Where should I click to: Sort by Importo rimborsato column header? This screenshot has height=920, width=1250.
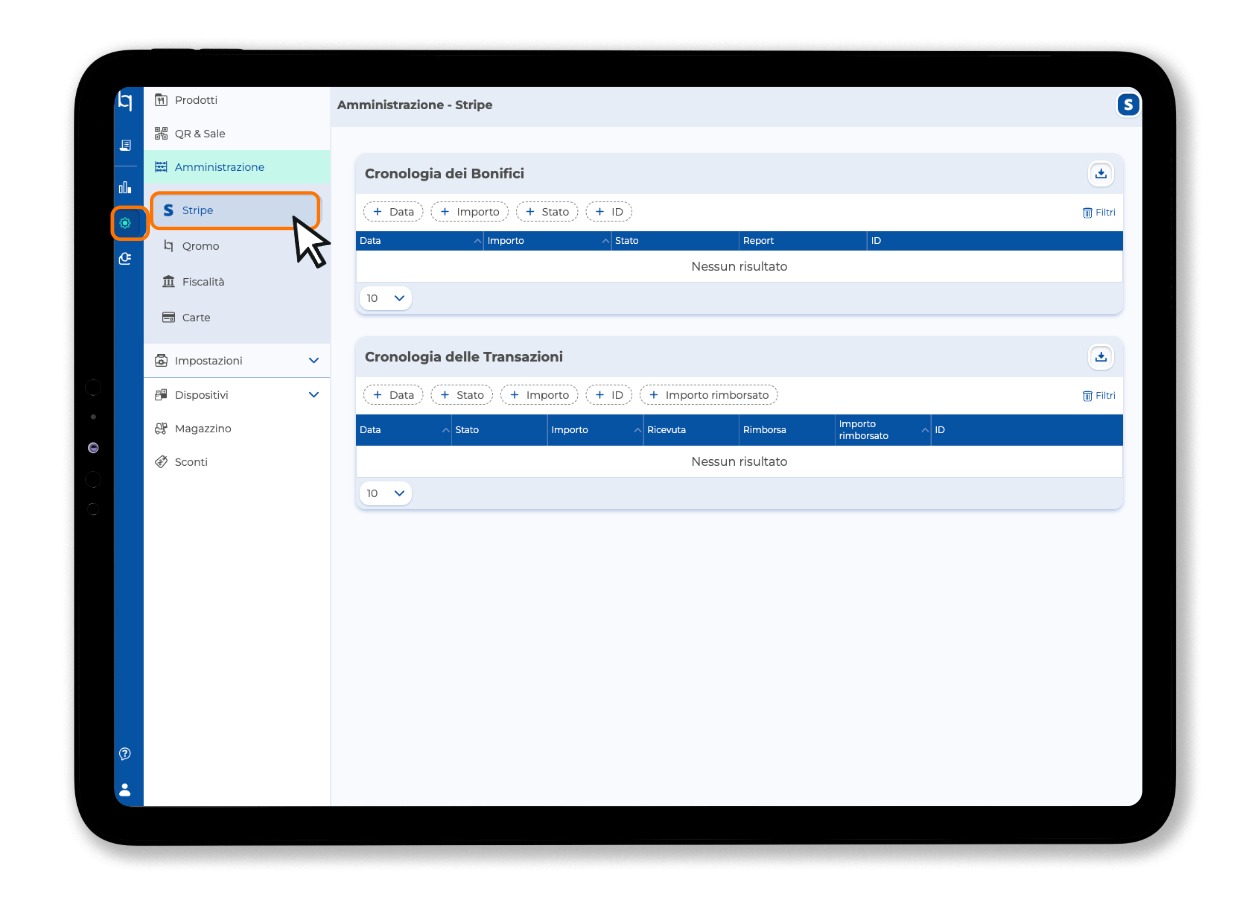click(884, 430)
